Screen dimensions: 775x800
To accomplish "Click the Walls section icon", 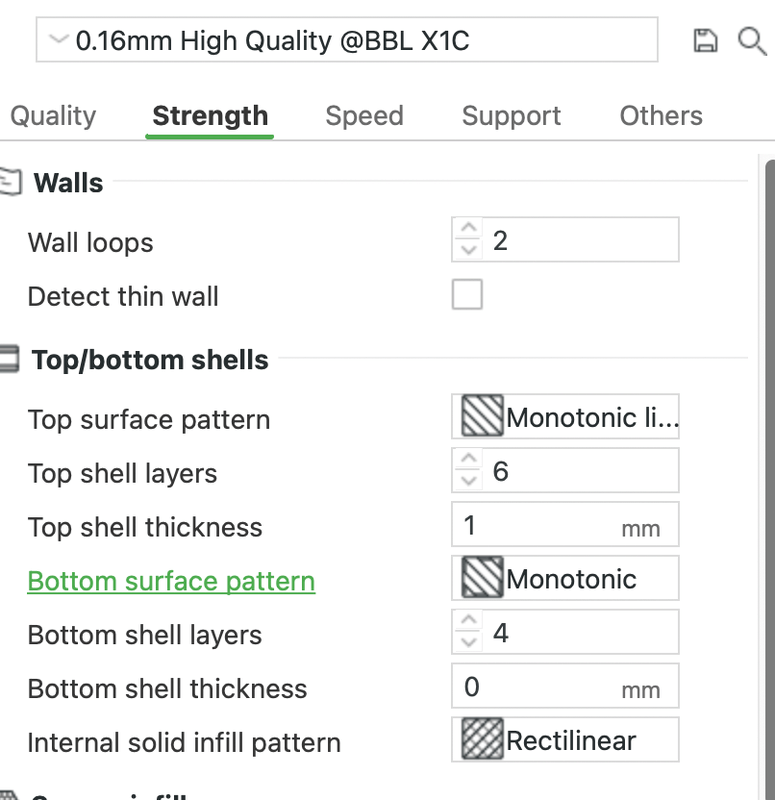I will (x=10, y=182).
